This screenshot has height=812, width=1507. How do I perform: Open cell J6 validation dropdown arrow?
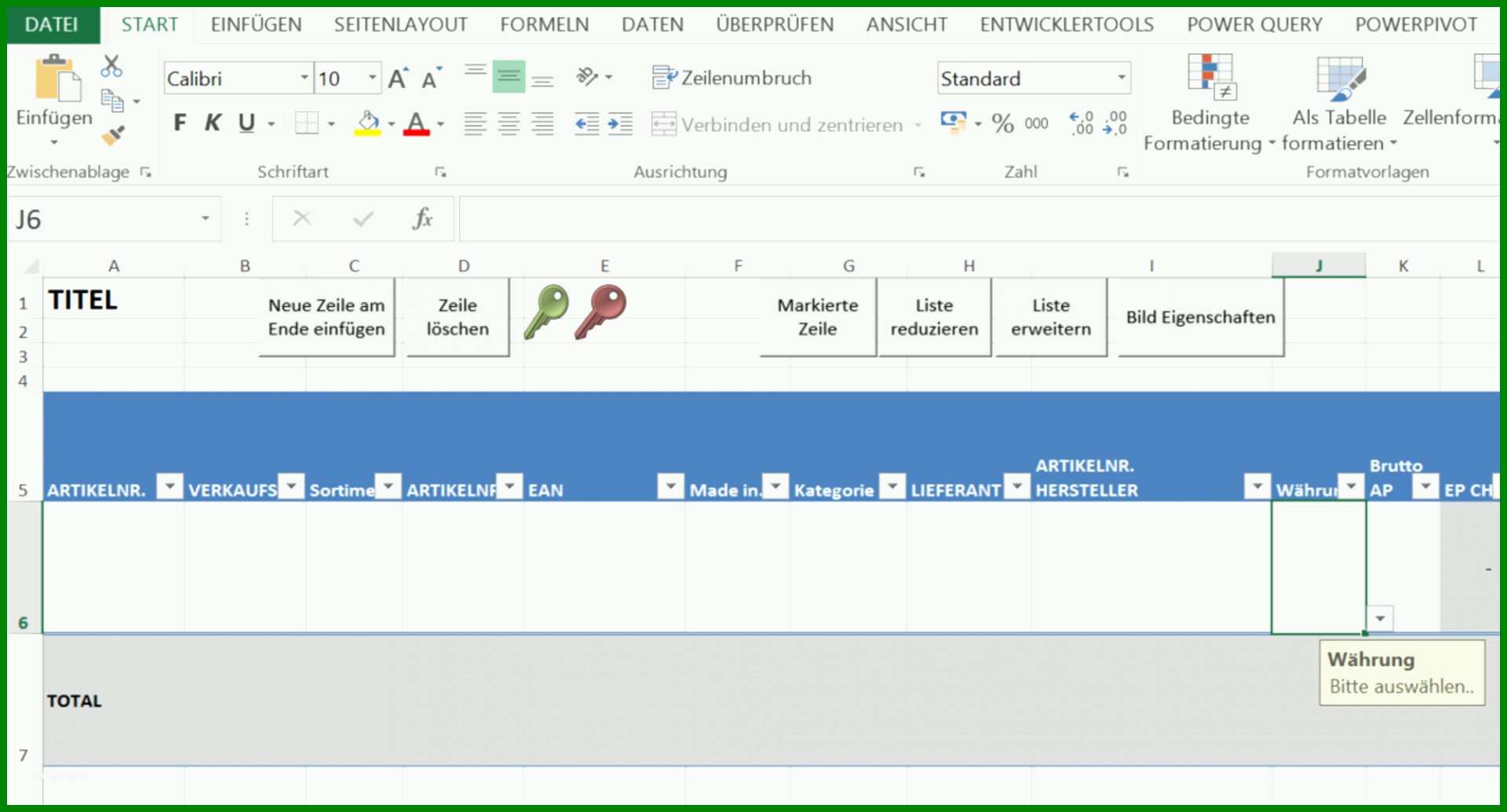(1380, 618)
